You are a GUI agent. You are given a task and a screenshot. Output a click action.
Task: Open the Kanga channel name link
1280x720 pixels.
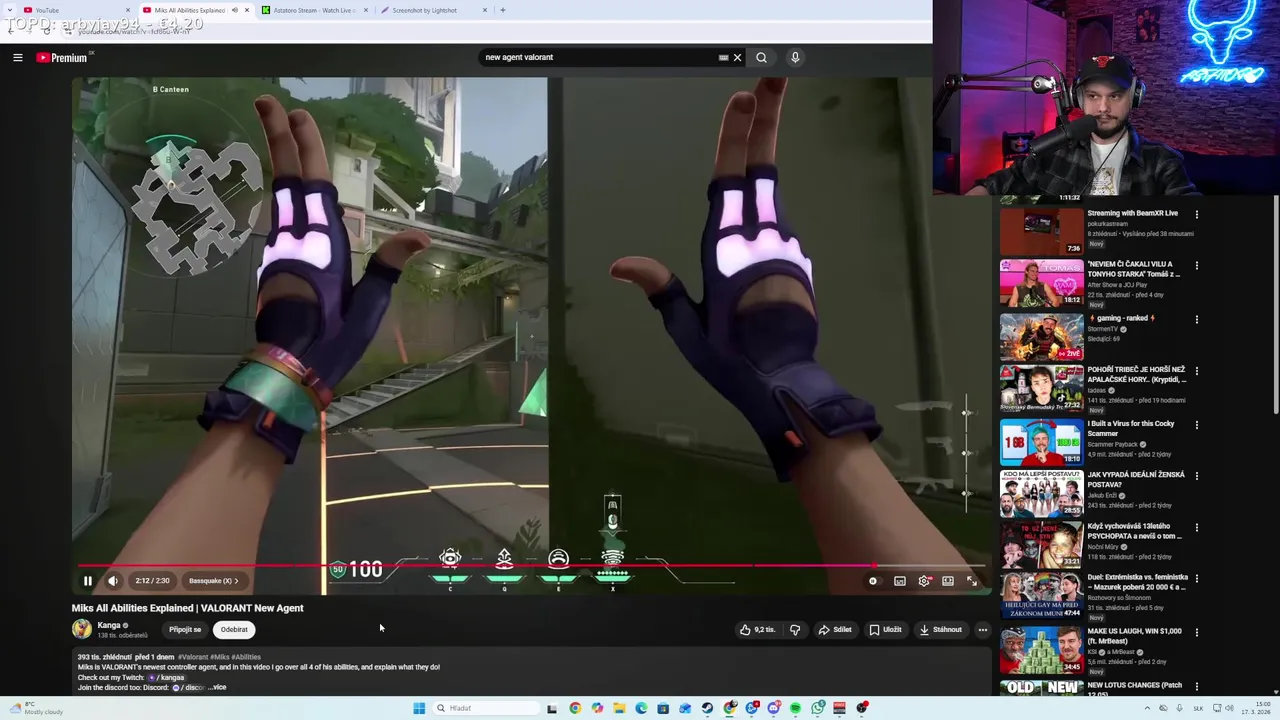(109, 625)
